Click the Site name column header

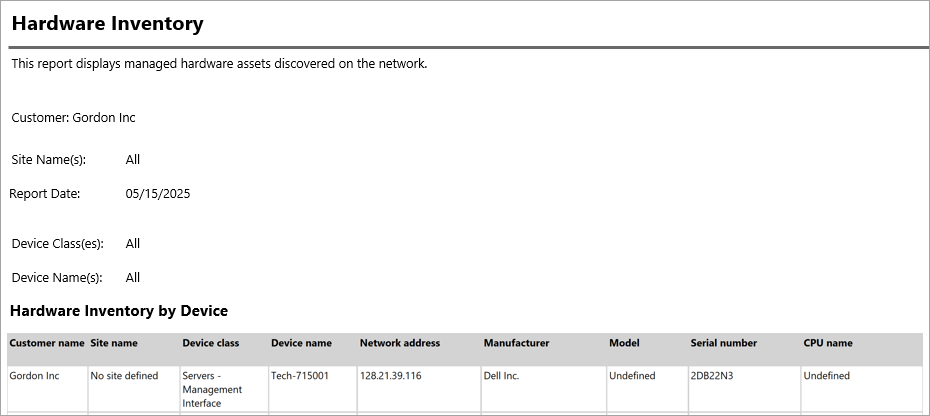(x=114, y=343)
